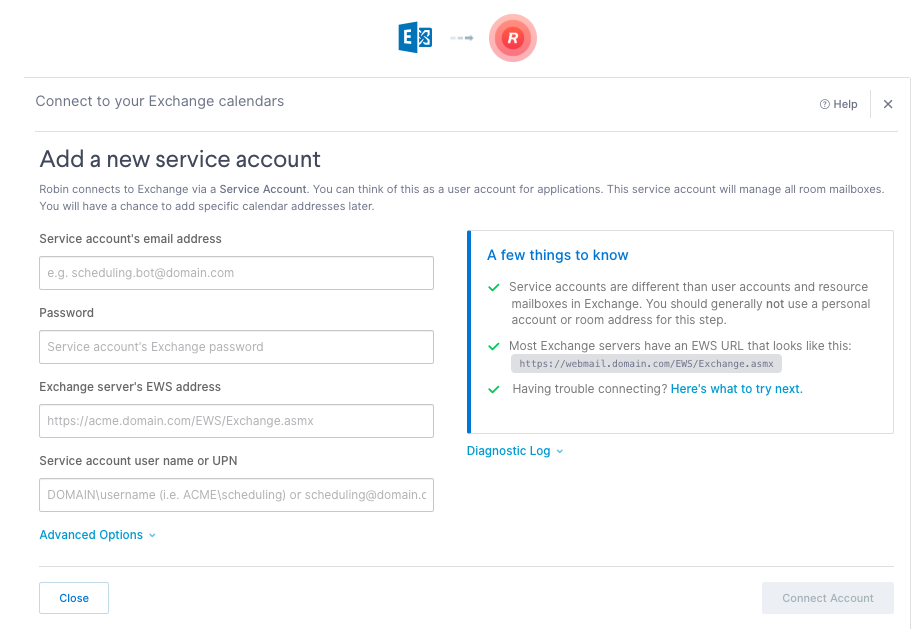Click the checkmark beside 'Service accounts are different'

(x=494, y=287)
